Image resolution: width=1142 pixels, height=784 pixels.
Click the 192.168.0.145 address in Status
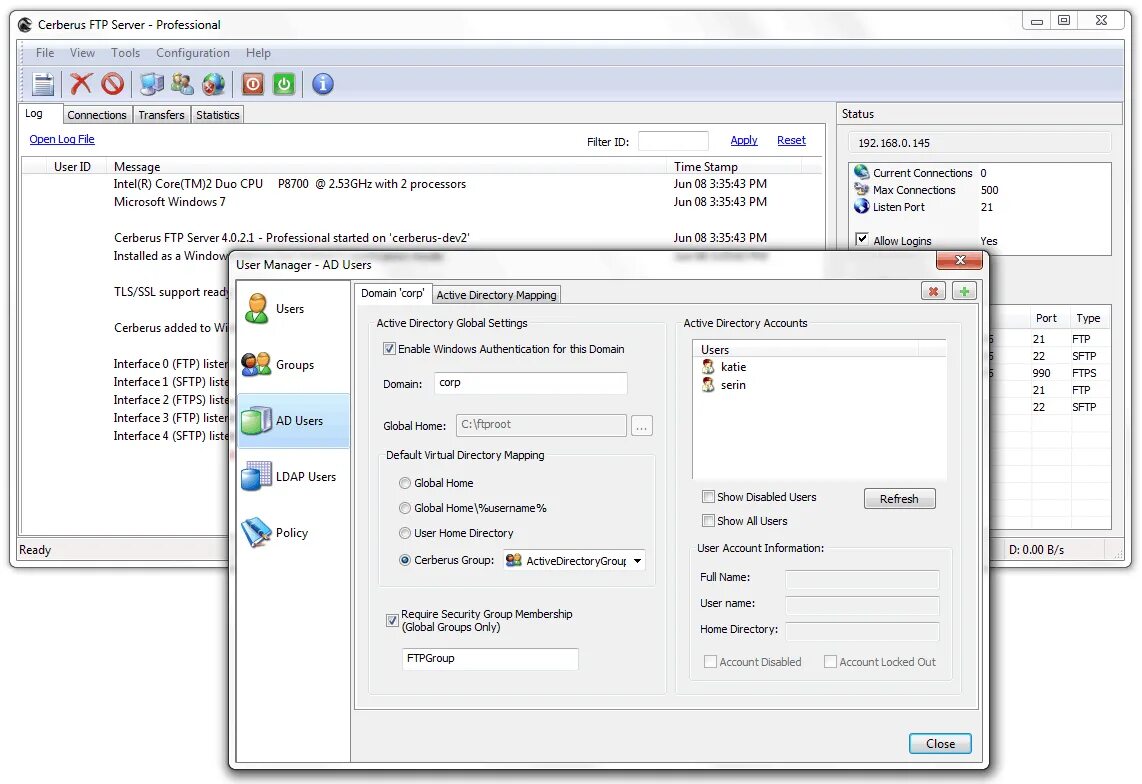pos(894,143)
